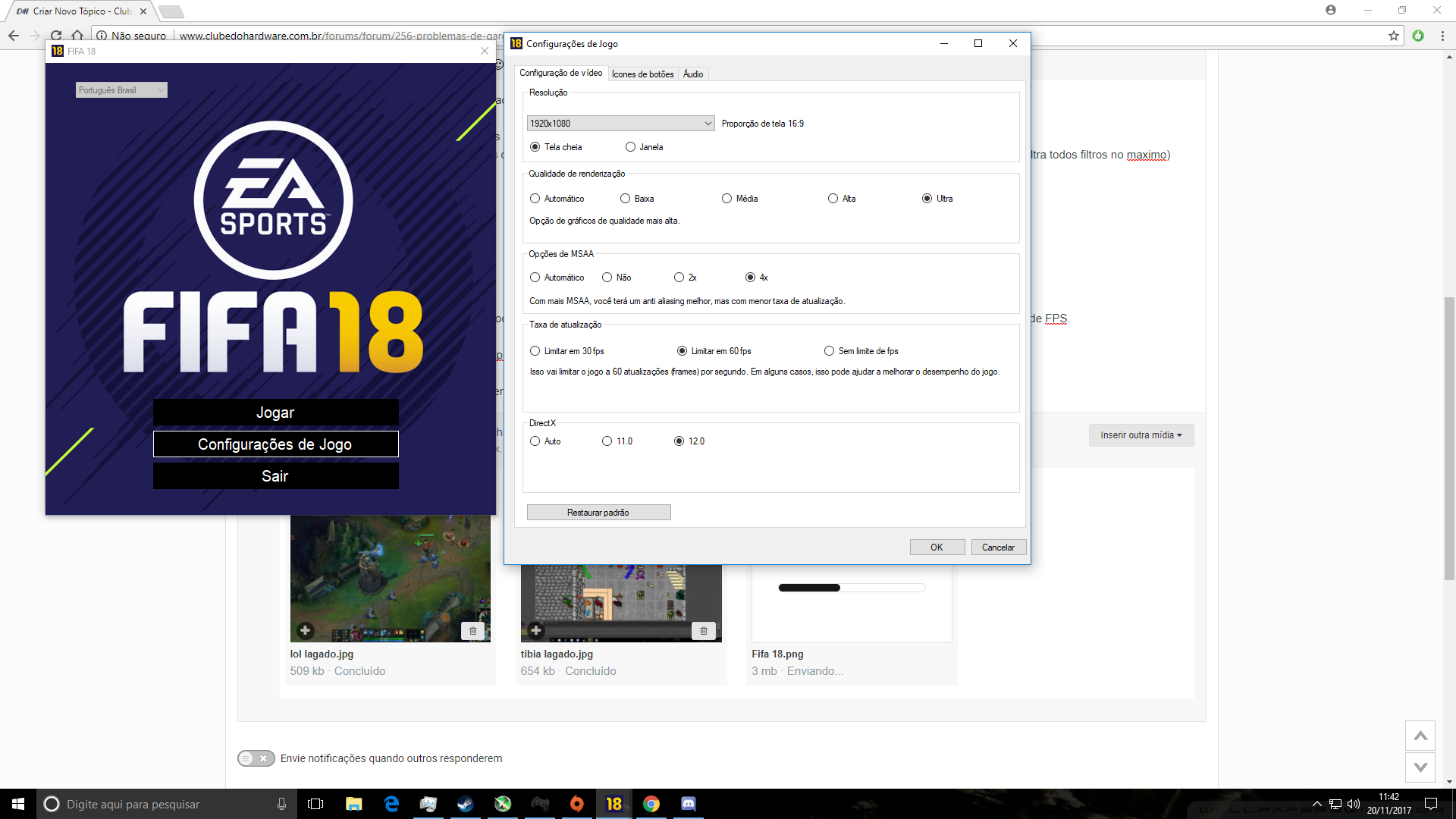Open the Action Center notifications
The image size is (1456, 819).
1431,804
